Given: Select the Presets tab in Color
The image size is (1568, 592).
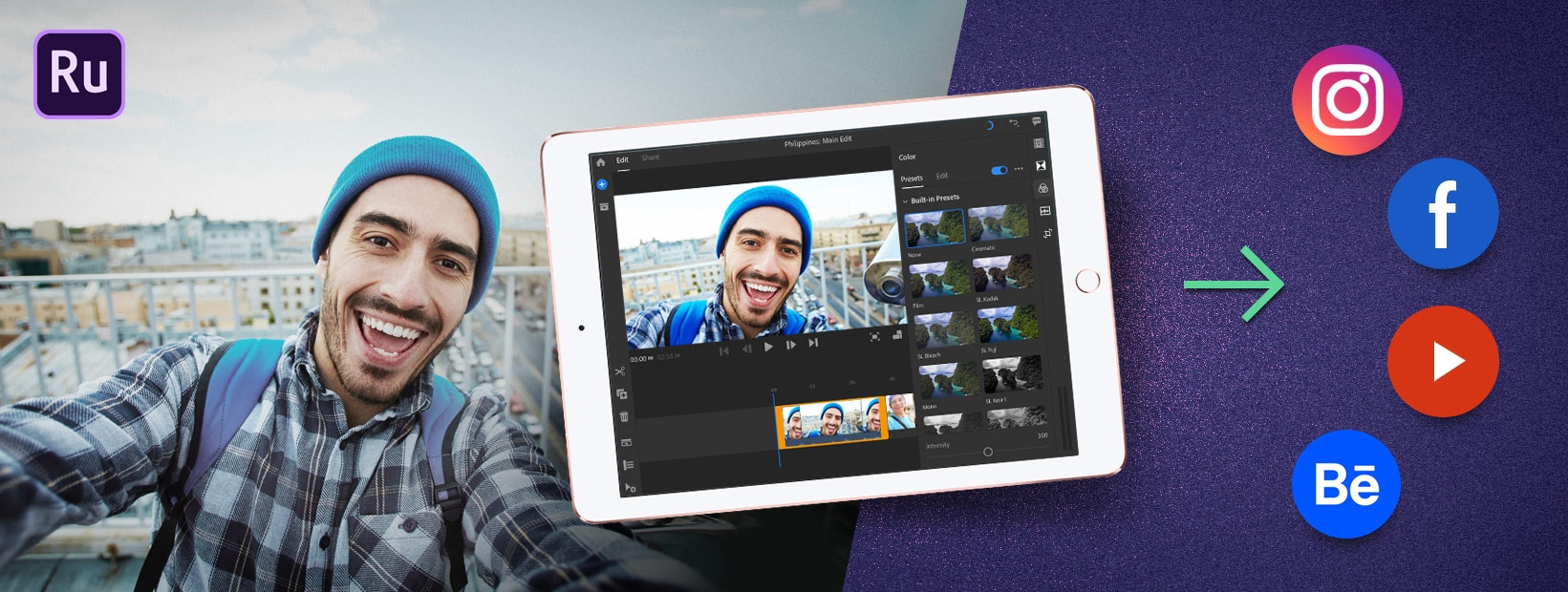Looking at the screenshot, I should pyautogui.click(x=912, y=179).
